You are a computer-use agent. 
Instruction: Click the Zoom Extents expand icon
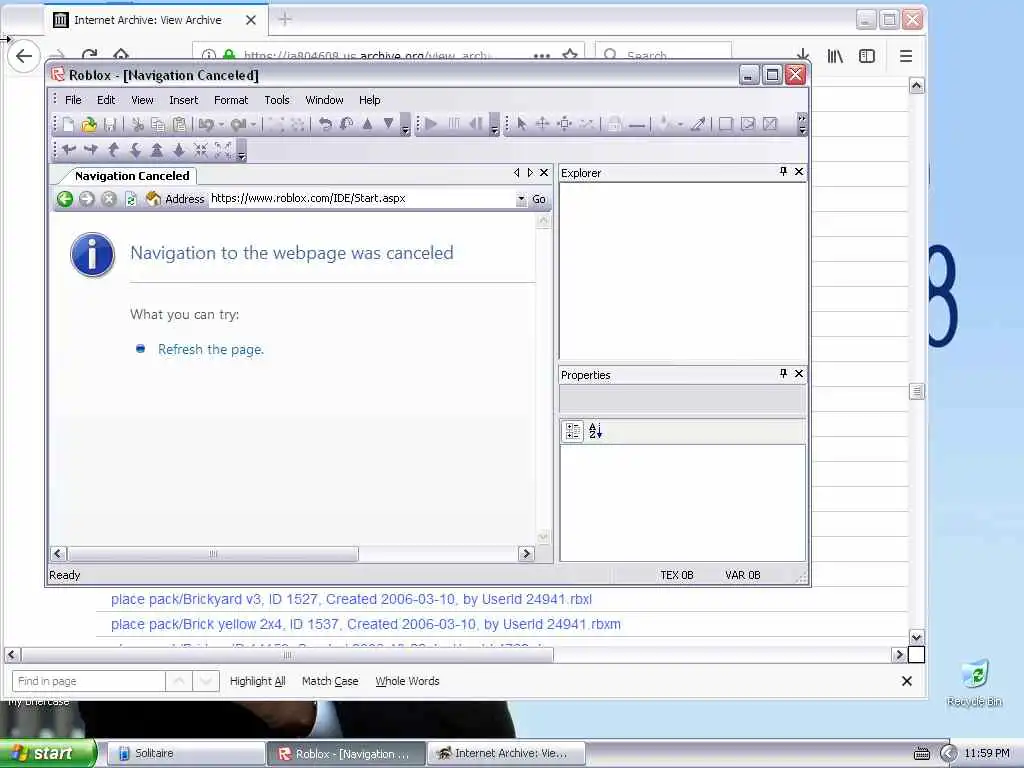(x=223, y=150)
